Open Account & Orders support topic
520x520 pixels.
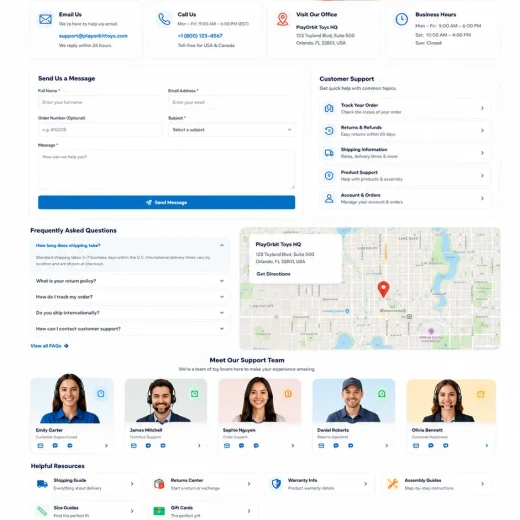405,198
